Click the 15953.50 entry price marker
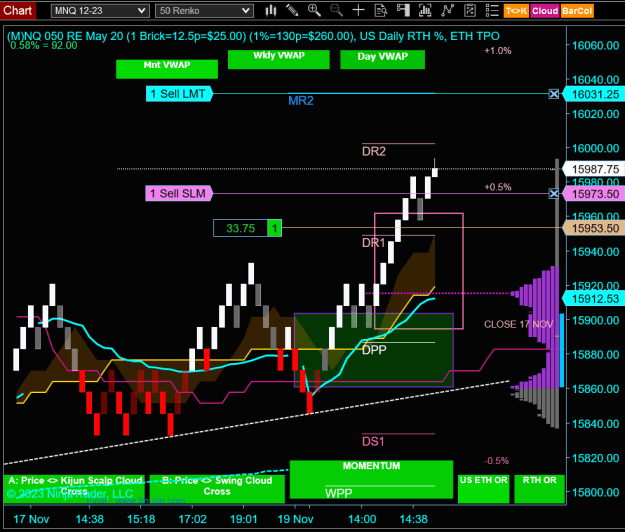The width and height of the screenshot is (625, 532). pos(594,228)
